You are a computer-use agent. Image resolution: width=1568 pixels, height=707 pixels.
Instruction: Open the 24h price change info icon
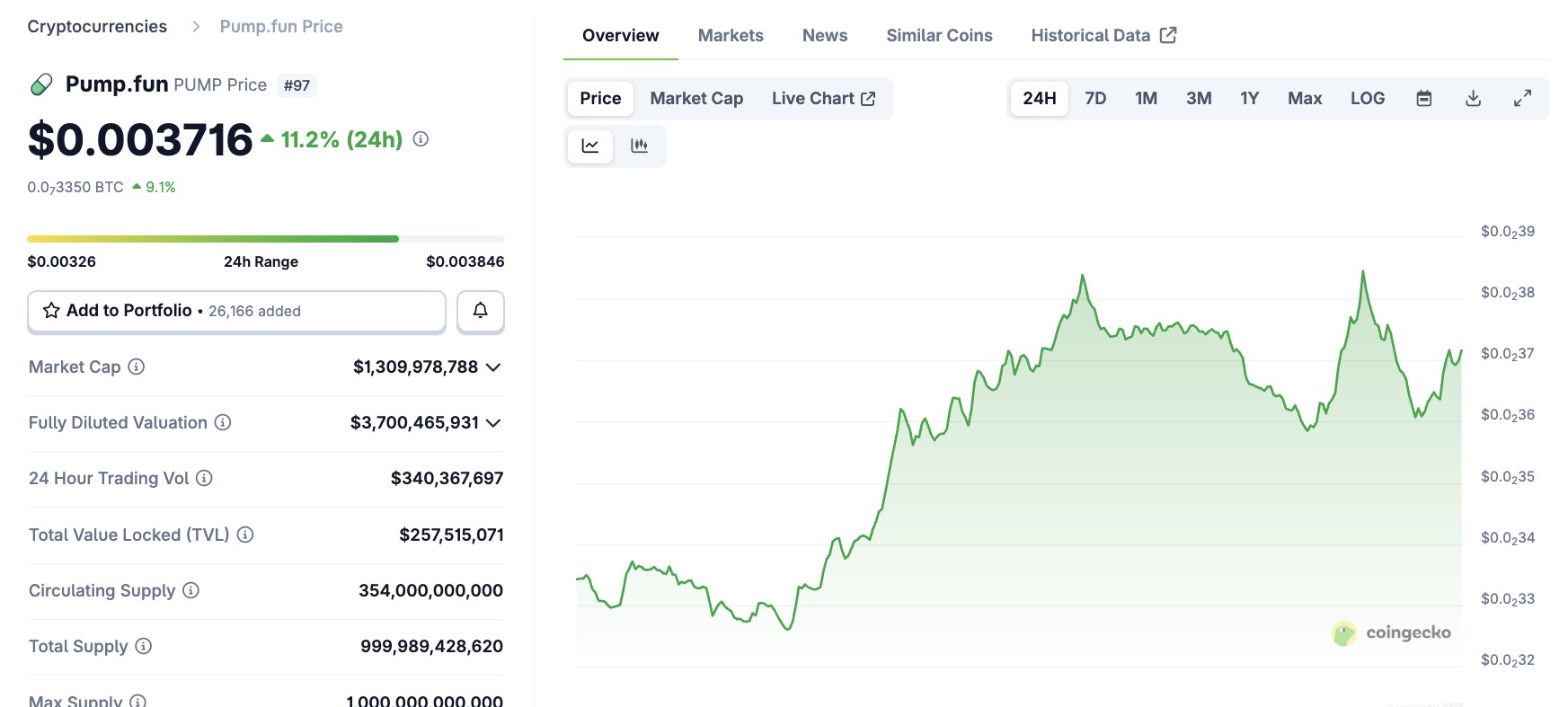click(x=421, y=139)
